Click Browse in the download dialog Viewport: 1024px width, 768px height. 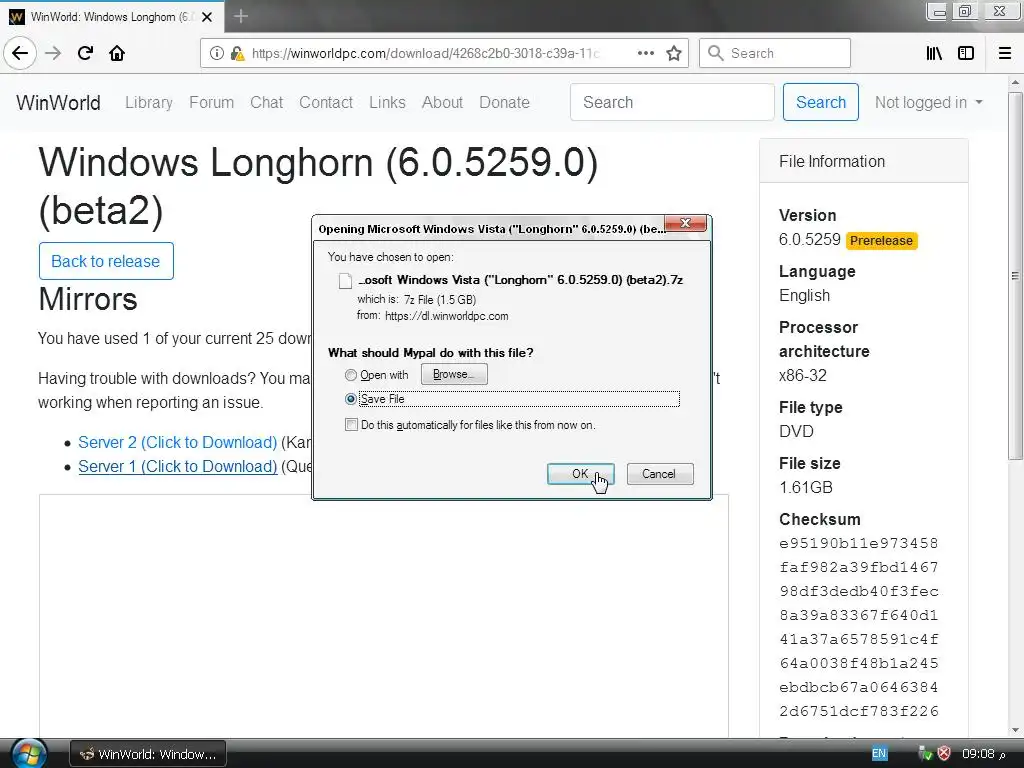coord(454,374)
